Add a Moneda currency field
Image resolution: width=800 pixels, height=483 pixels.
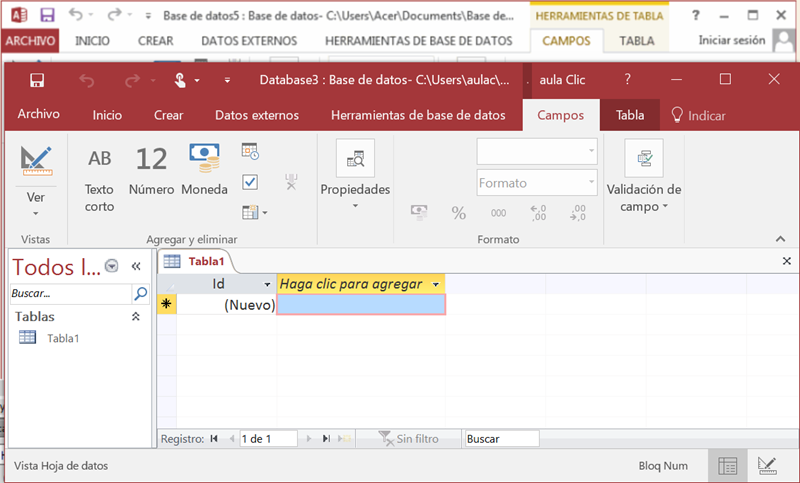pos(204,169)
